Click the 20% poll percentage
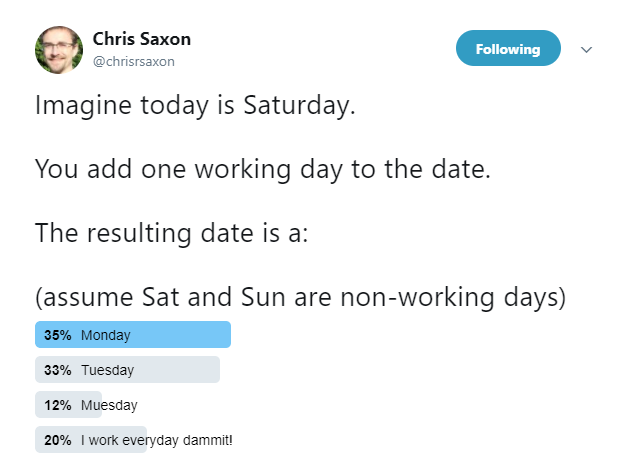The height and width of the screenshot is (464, 627). click(57, 440)
